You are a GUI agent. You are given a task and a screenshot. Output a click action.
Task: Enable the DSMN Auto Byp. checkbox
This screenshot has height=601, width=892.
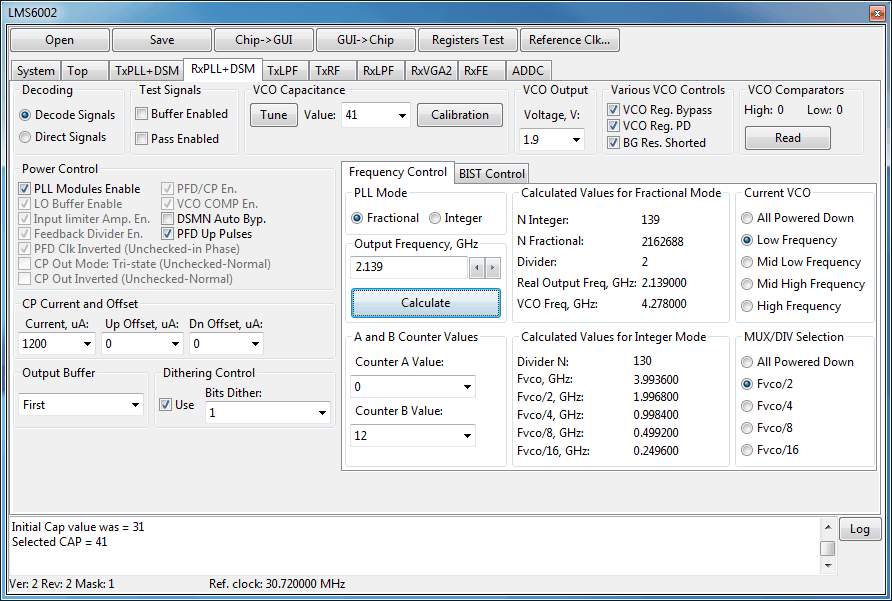[x=169, y=219]
